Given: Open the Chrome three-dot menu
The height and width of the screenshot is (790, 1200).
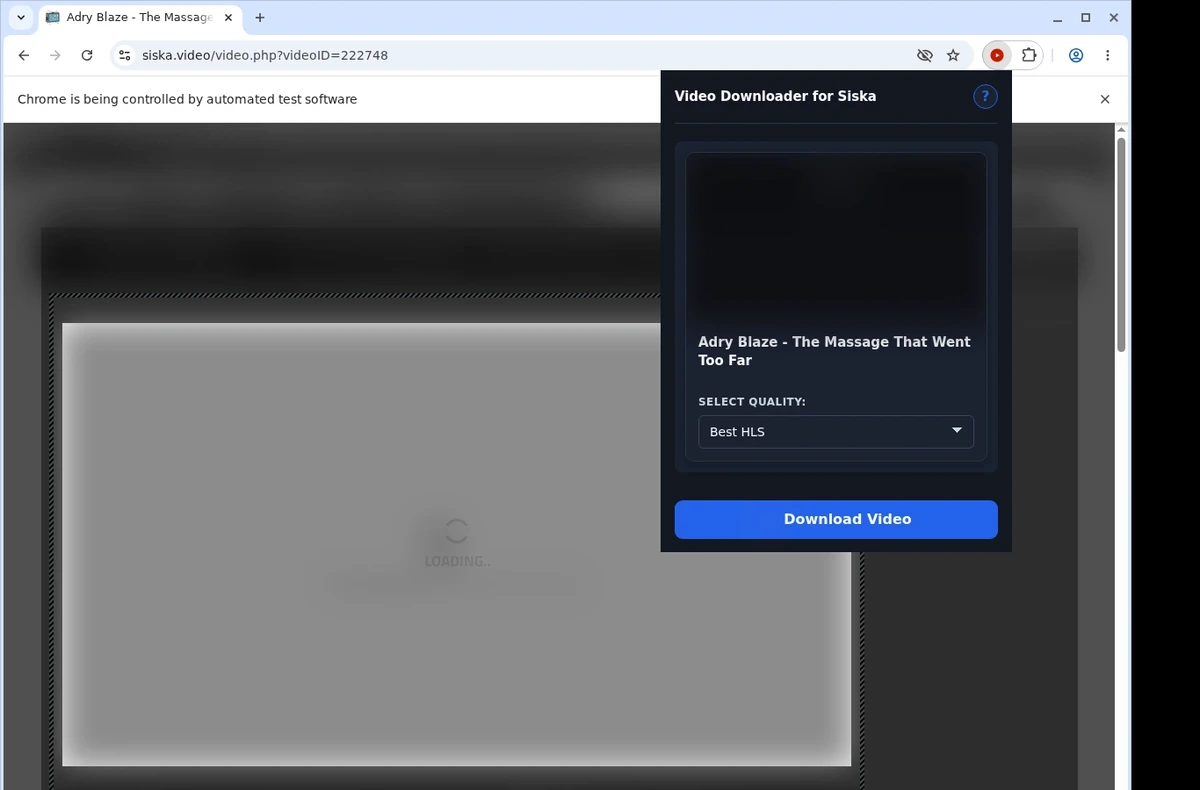Looking at the screenshot, I should coord(1107,56).
